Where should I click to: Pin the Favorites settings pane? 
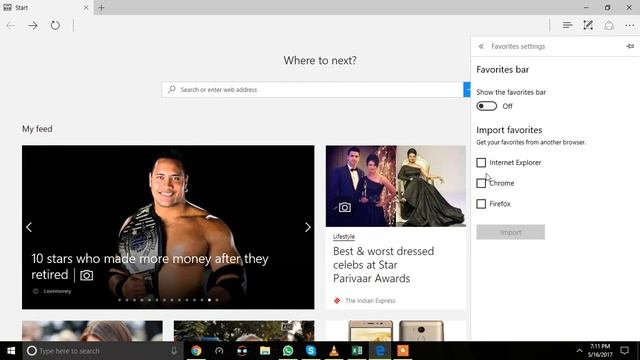pyautogui.click(x=630, y=46)
